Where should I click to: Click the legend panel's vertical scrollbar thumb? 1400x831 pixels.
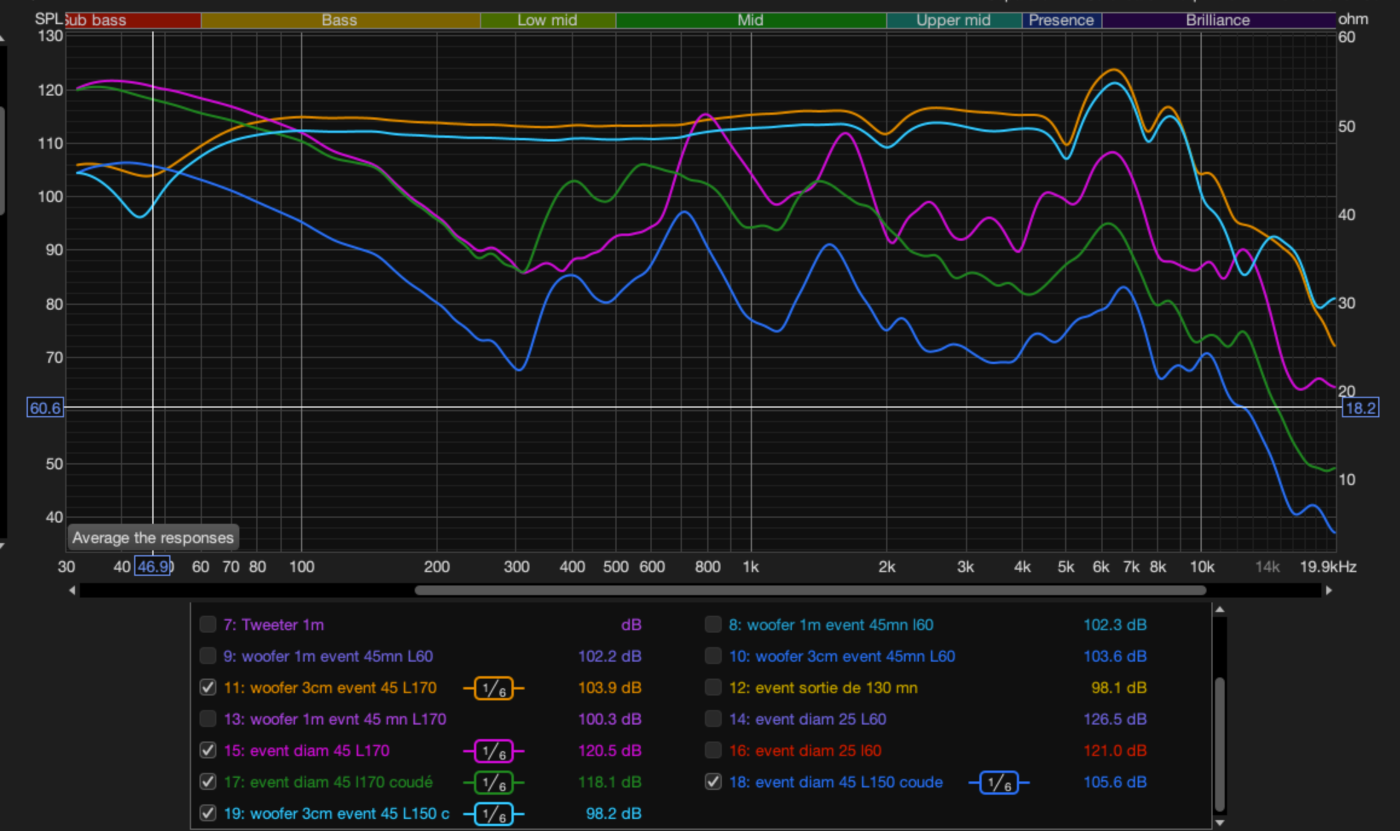point(1218,745)
